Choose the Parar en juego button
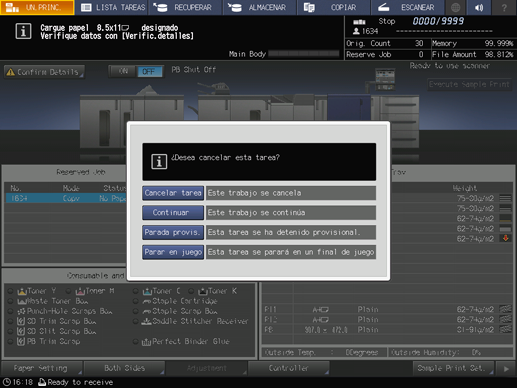The image size is (517, 388). click(x=173, y=252)
